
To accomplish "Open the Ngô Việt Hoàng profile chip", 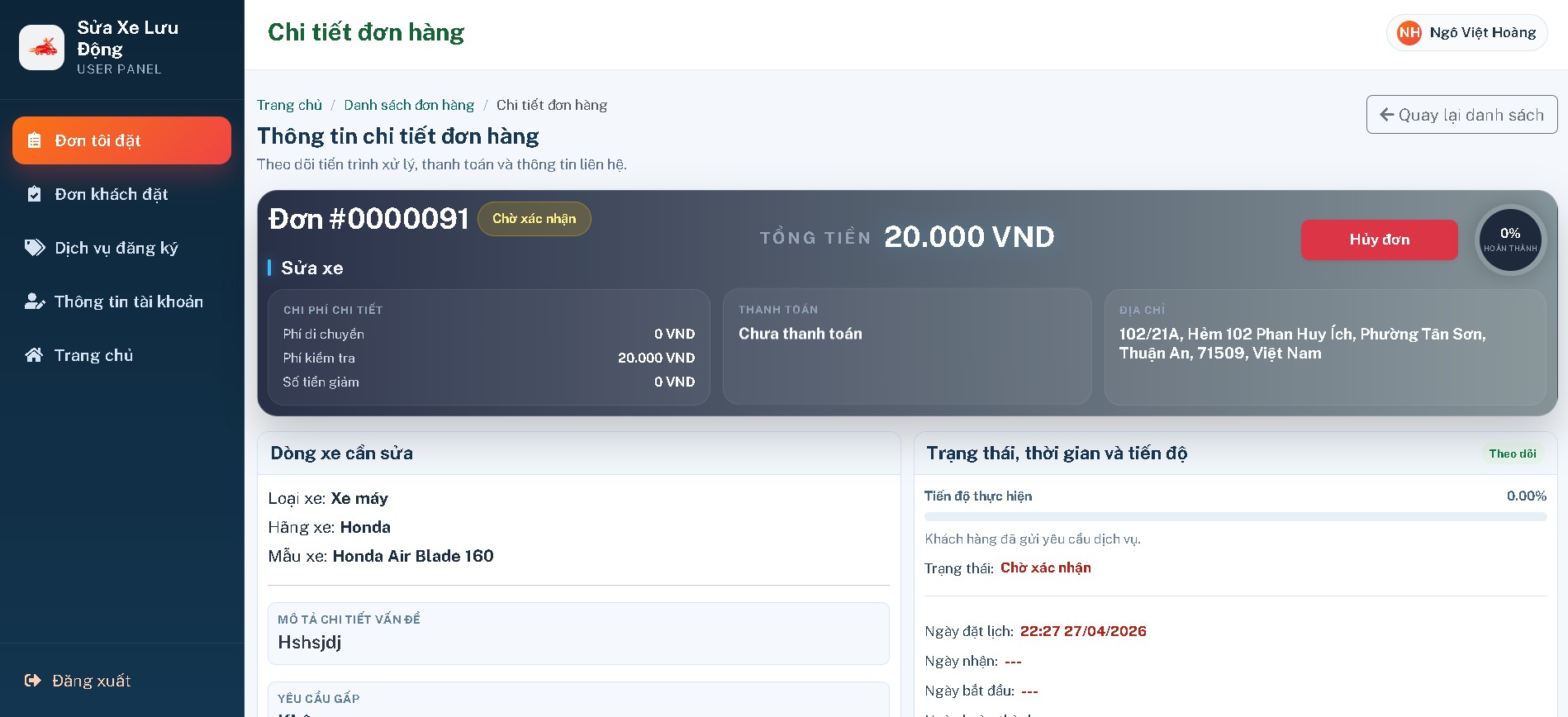I will pyautogui.click(x=1466, y=32).
